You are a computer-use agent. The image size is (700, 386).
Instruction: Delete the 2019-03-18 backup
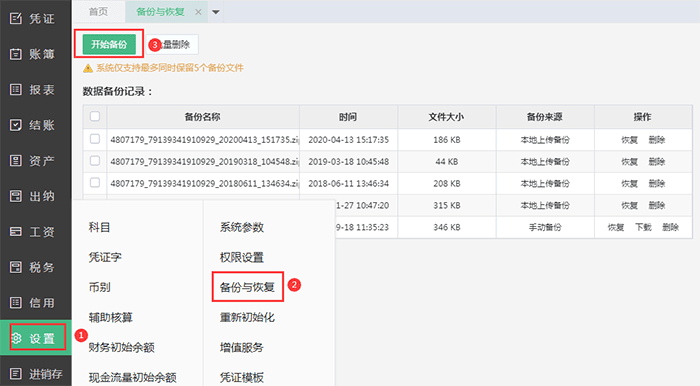pyautogui.click(x=657, y=162)
